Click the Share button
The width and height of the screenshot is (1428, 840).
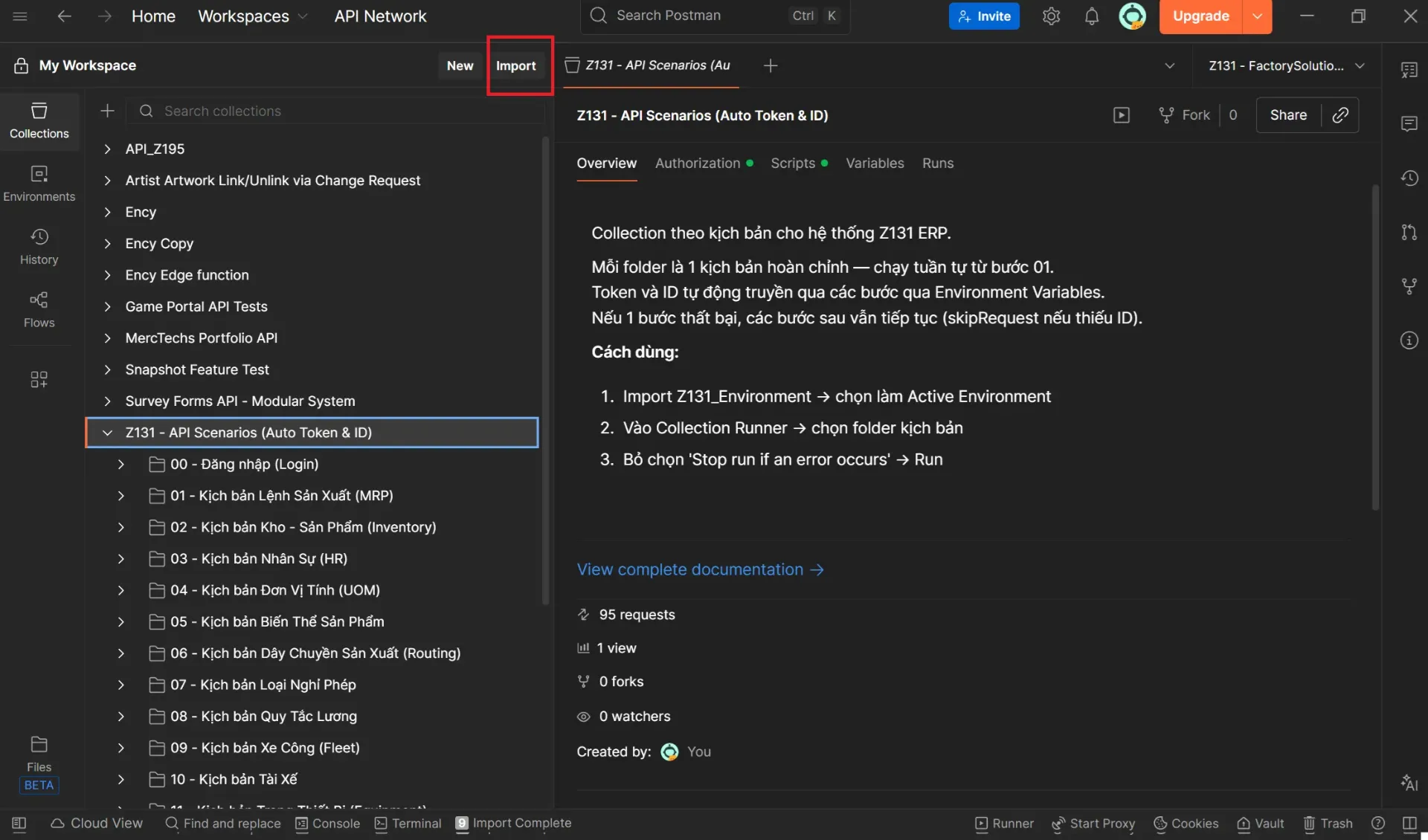(x=1288, y=115)
